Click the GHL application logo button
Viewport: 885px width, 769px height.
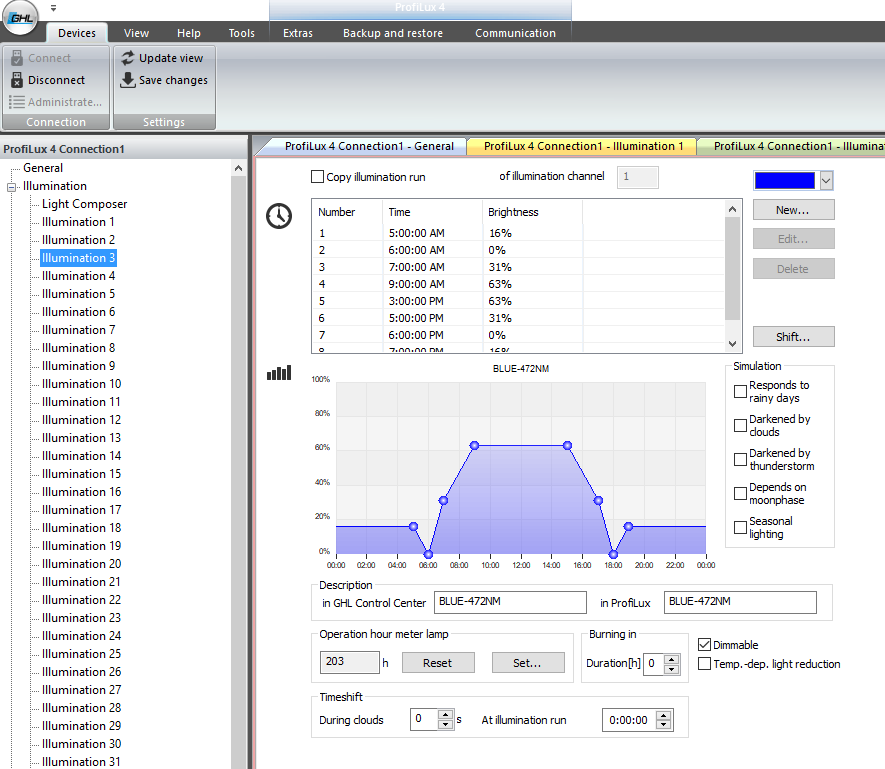(21, 18)
